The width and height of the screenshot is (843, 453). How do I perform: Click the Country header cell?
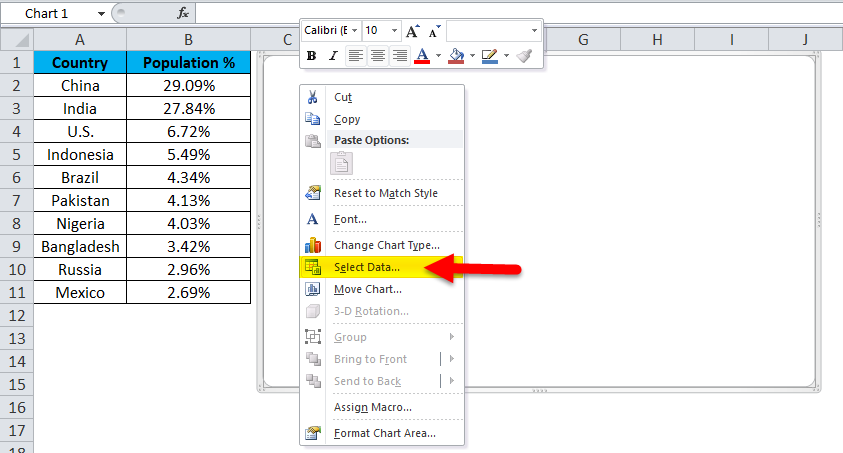pyautogui.click(x=80, y=63)
